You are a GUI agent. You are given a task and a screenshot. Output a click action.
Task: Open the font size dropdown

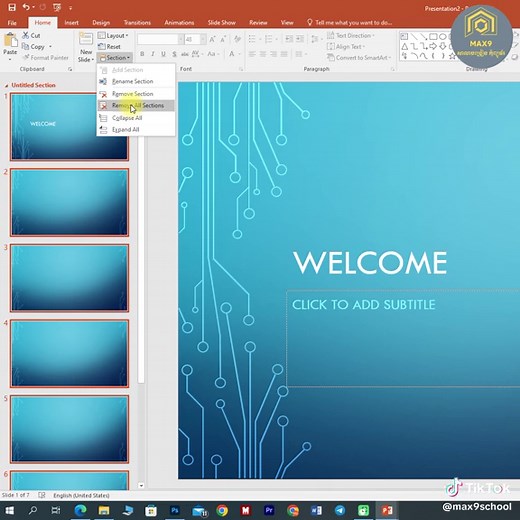203,39
